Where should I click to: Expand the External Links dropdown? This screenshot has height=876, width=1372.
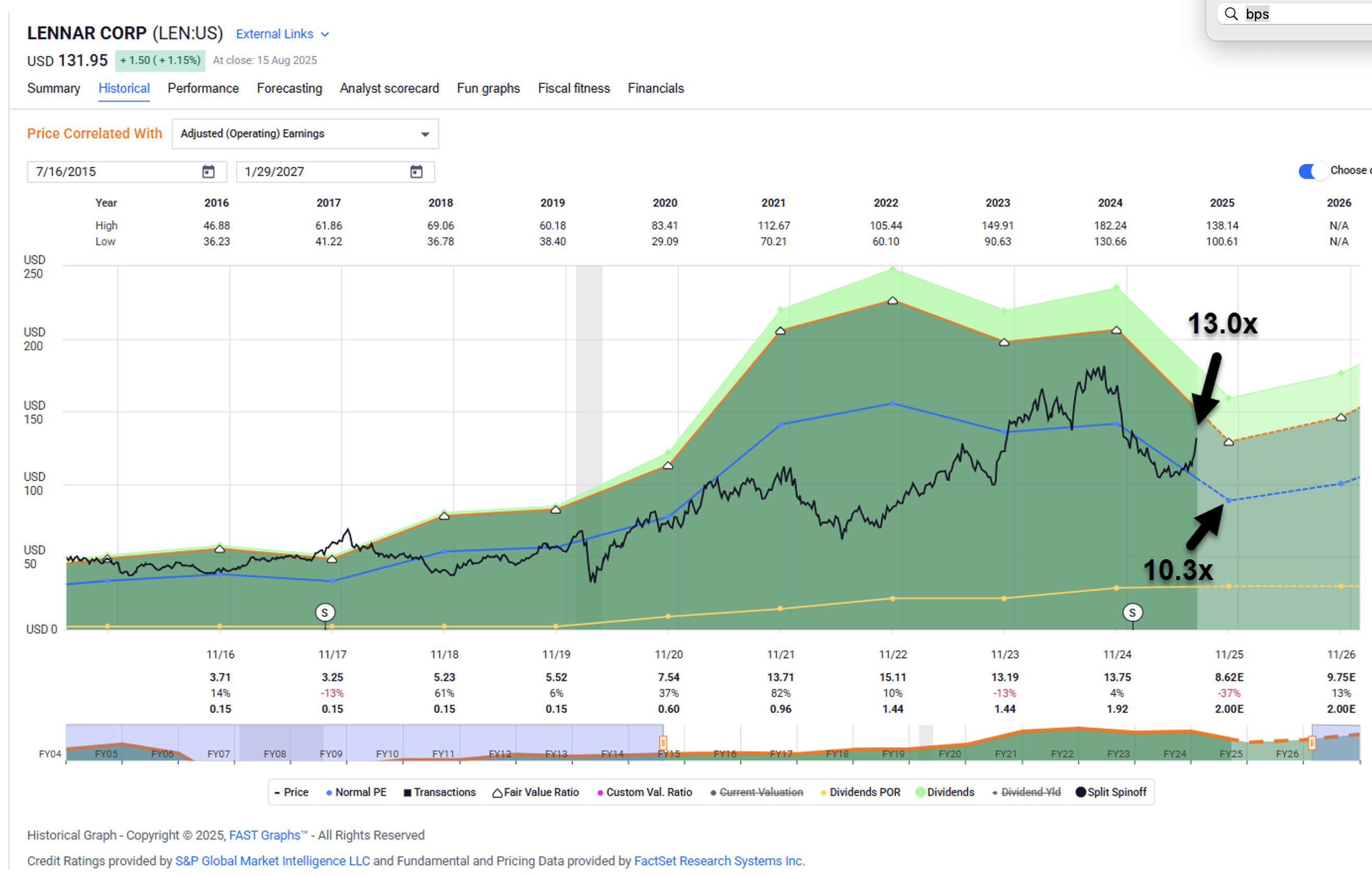(x=283, y=34)
